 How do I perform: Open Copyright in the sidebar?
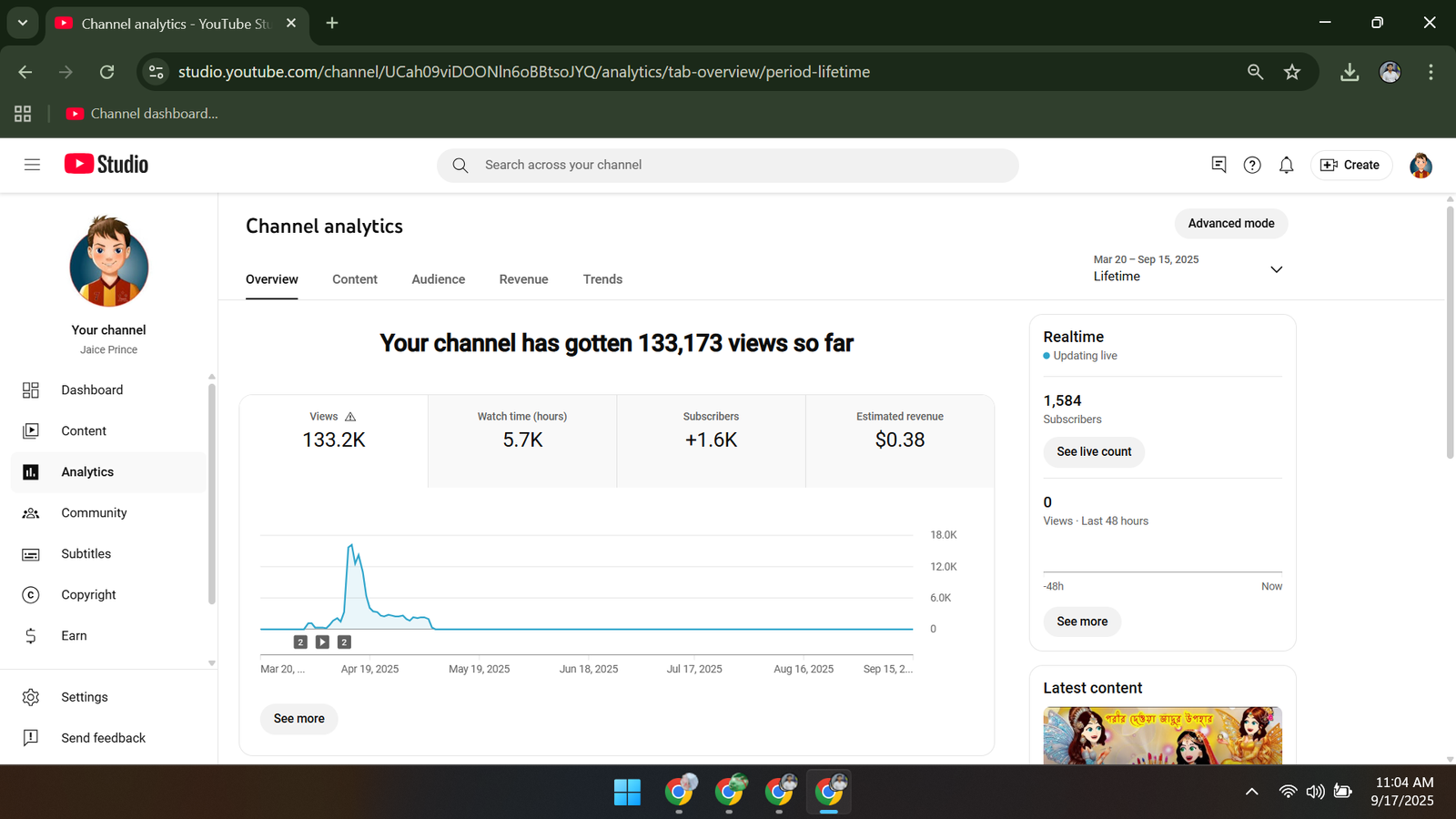88,595
